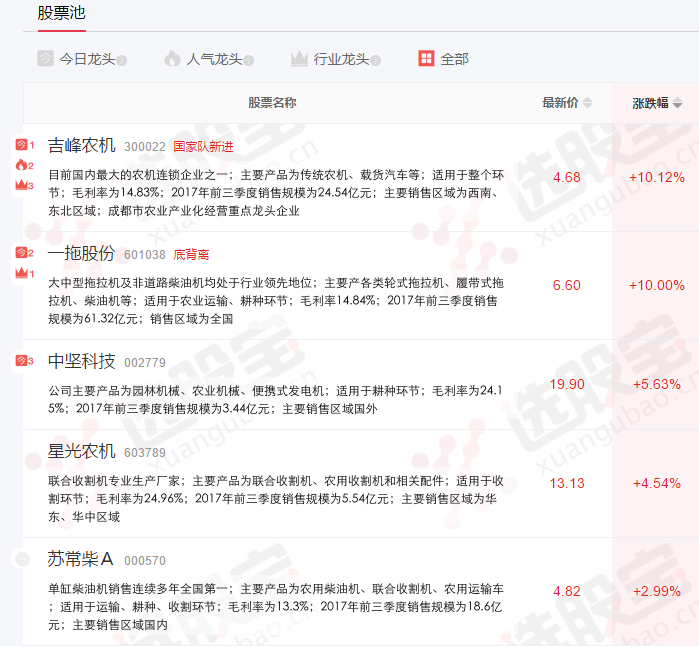The image size is (699, 646).
Task: Click 中坚科技 description paragraph
Action: [276, 399]
